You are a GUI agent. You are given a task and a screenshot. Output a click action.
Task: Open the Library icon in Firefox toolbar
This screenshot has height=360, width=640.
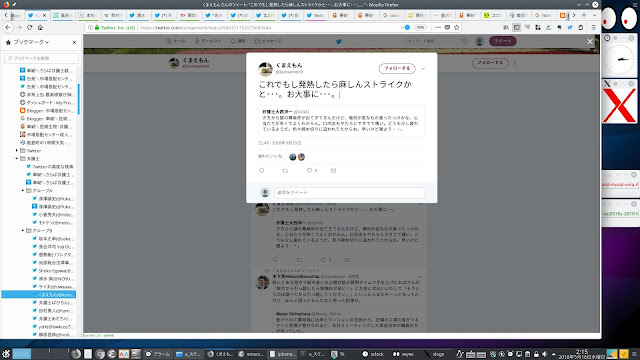506,27
